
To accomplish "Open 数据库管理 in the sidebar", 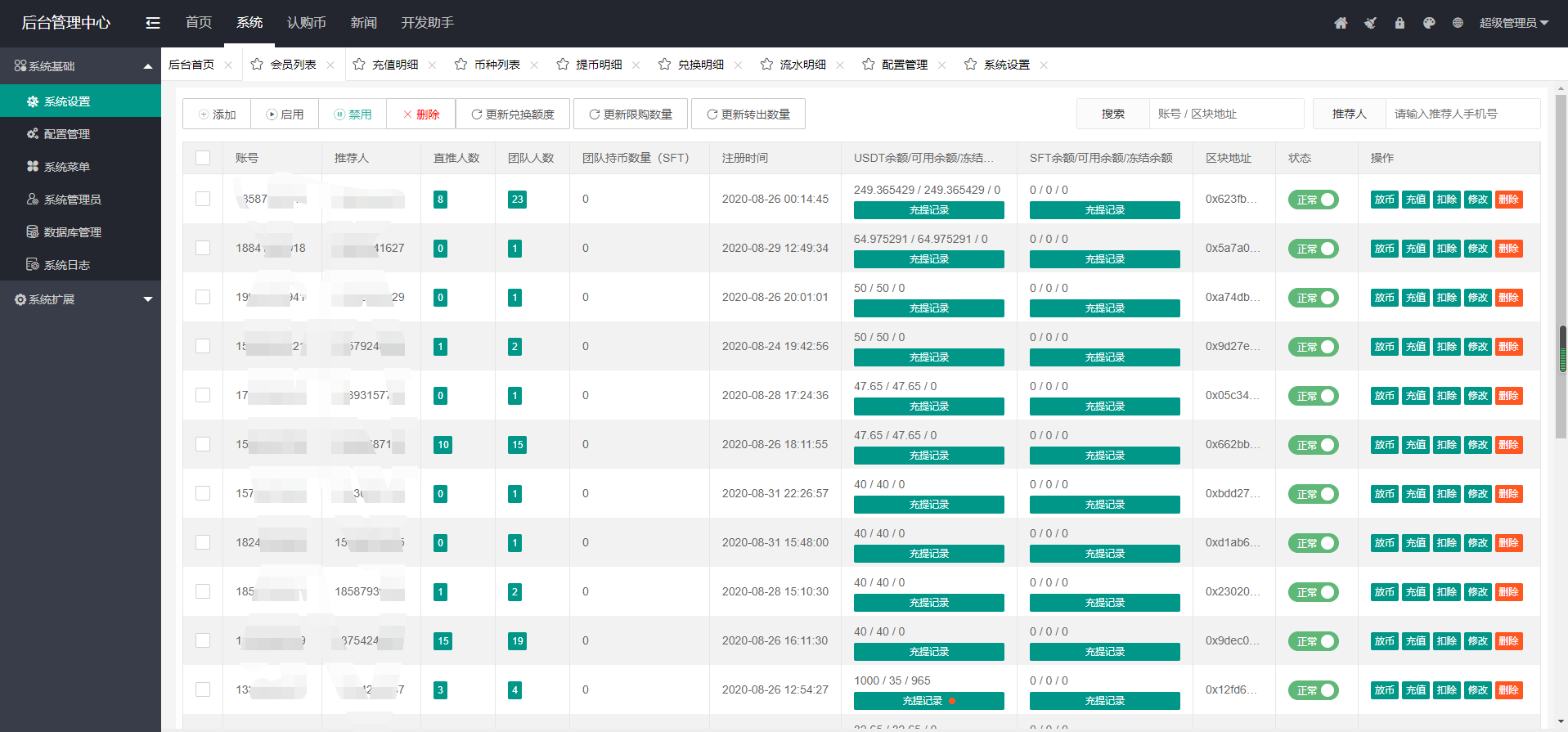I will pos(72,232).
